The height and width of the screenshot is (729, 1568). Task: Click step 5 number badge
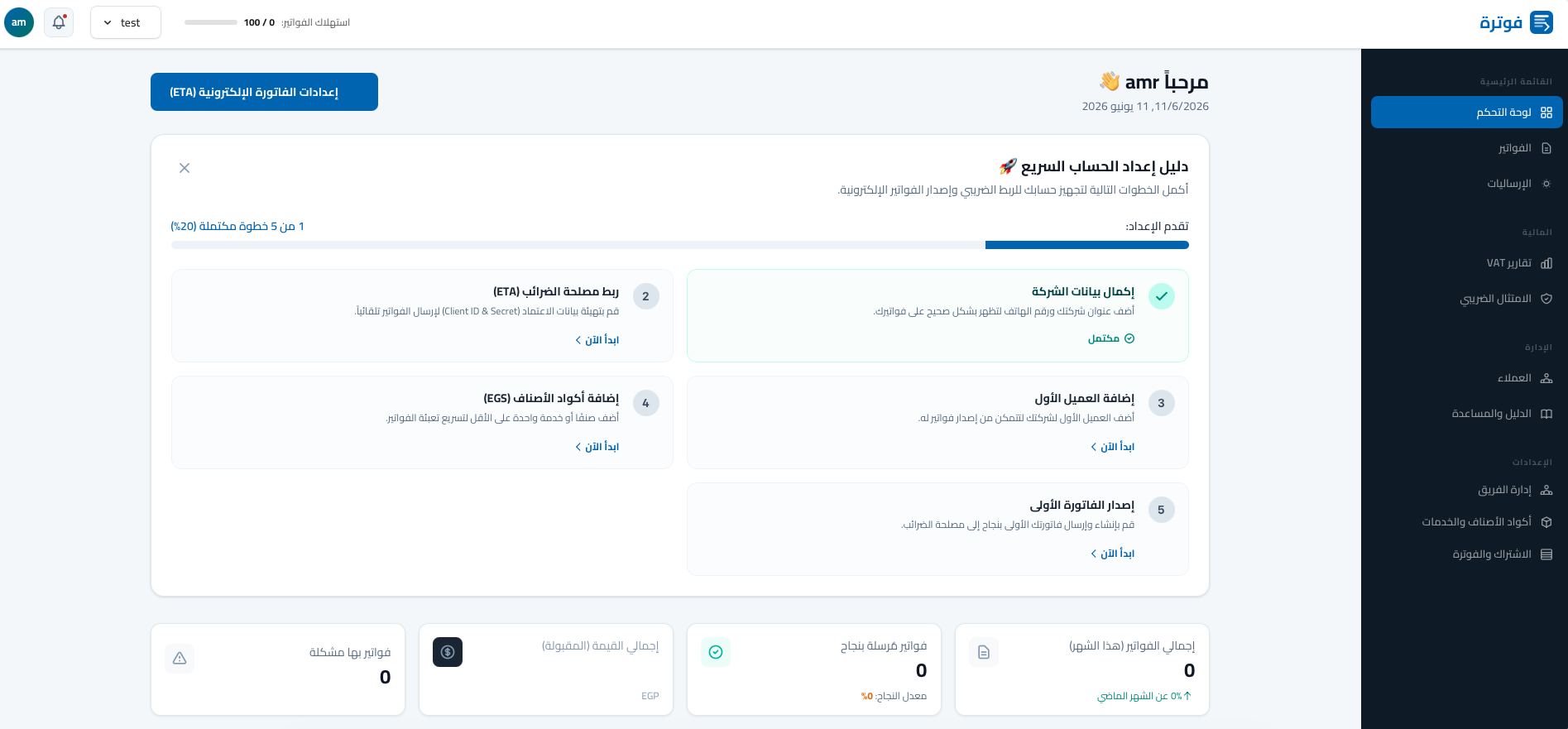pos(1162,510)
